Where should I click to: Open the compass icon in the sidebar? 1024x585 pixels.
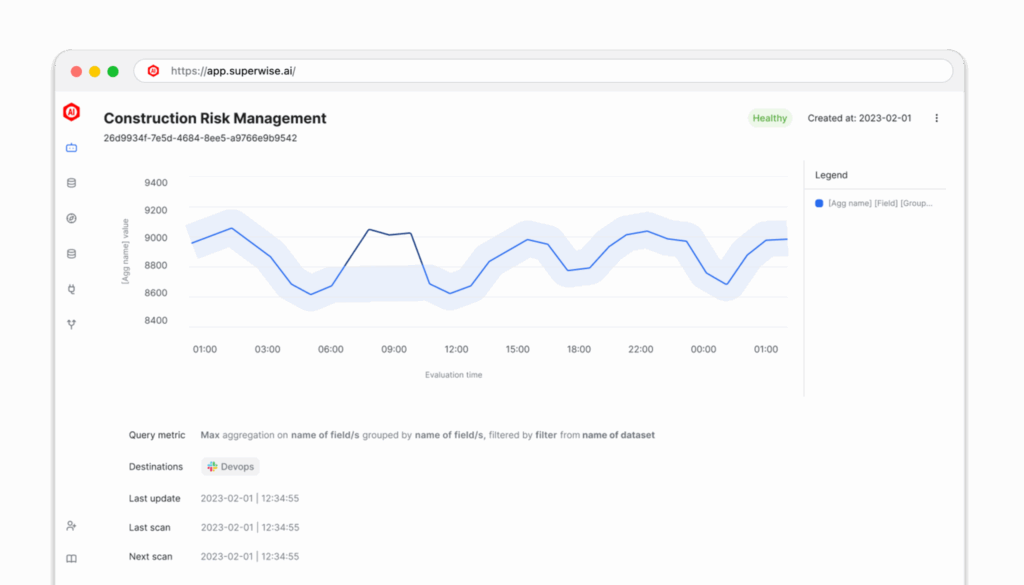(x=71, y=218)
